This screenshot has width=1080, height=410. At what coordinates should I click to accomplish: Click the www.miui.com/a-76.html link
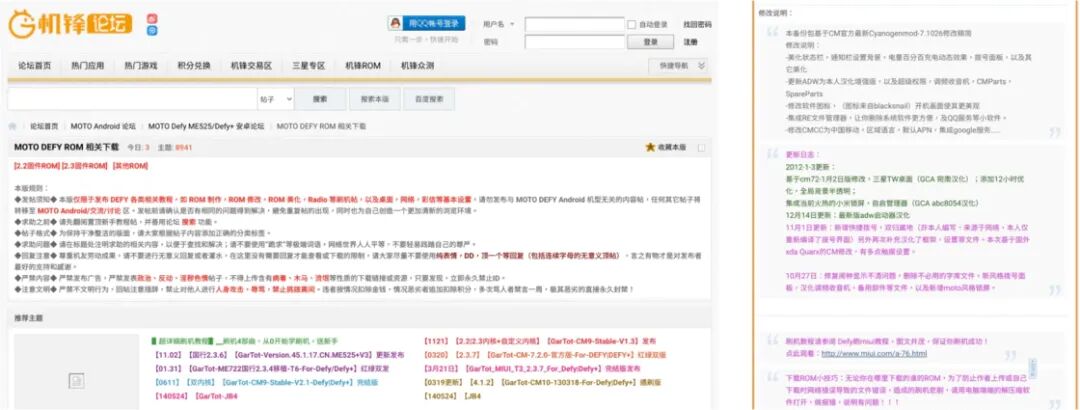coord(873,353)
